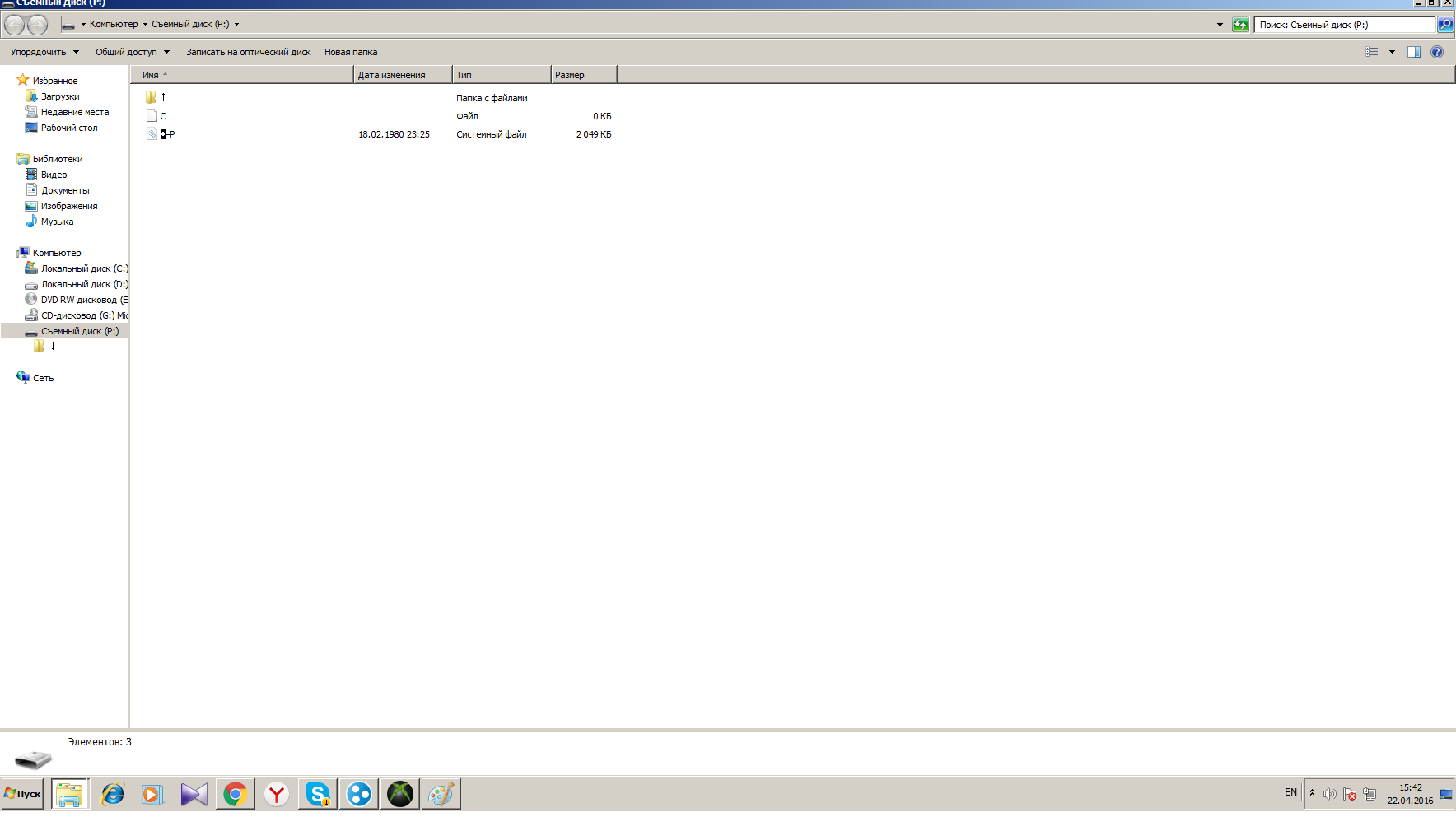Select the system file icon ending in P

152,134
